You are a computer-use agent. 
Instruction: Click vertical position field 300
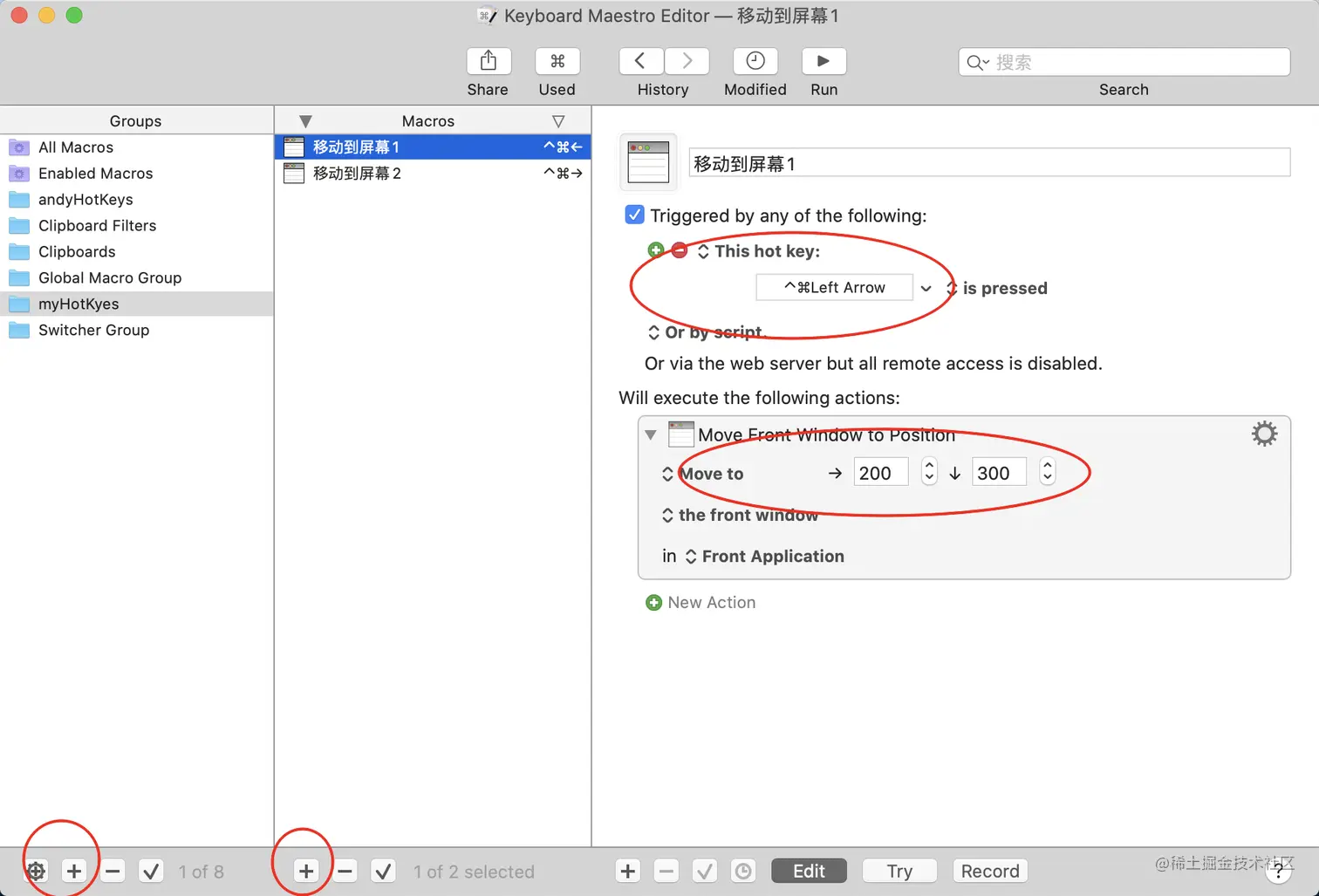(1000, 473)
